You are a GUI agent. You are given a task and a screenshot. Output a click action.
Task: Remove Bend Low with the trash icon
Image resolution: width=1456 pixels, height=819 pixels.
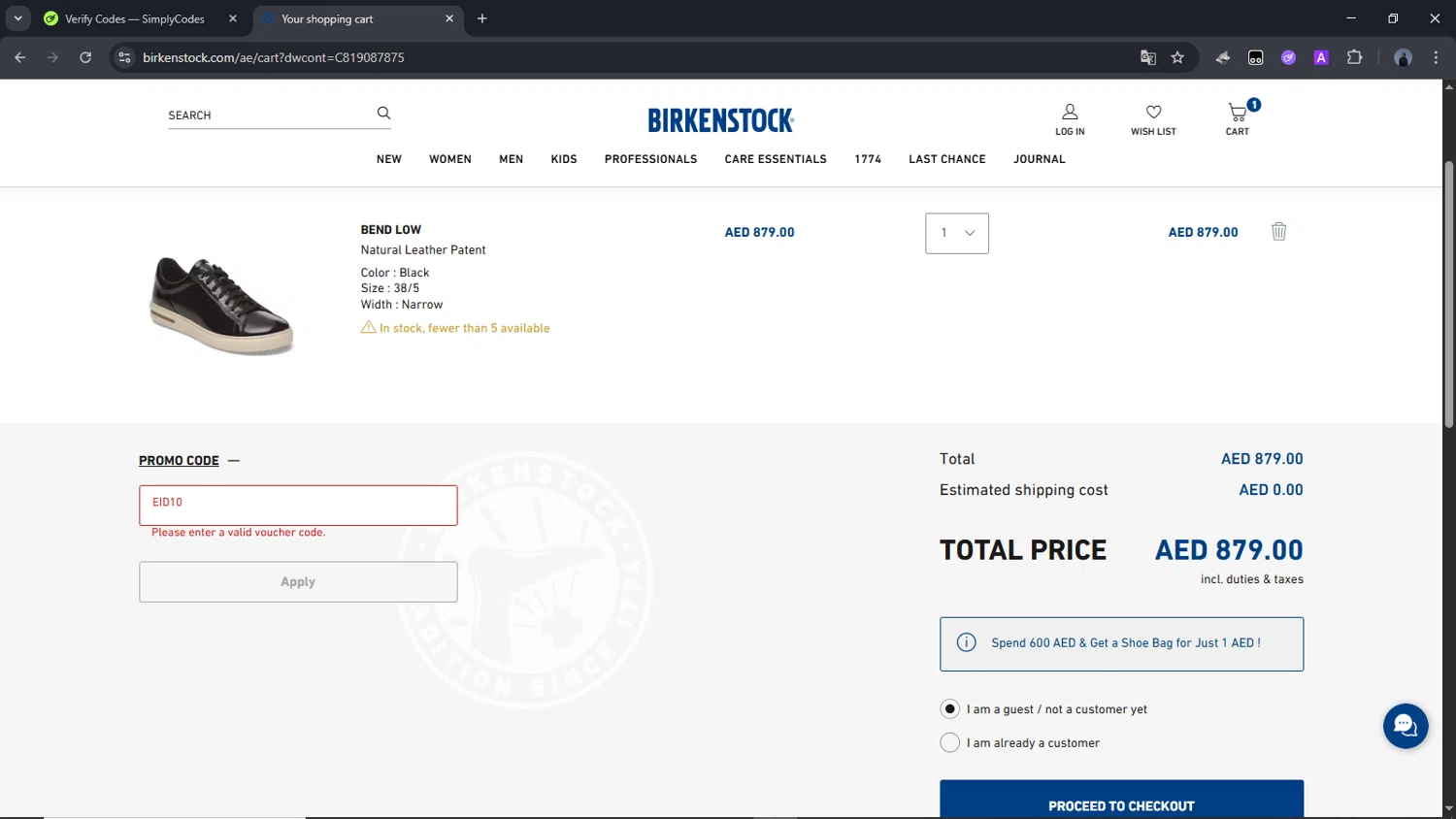1278,231
